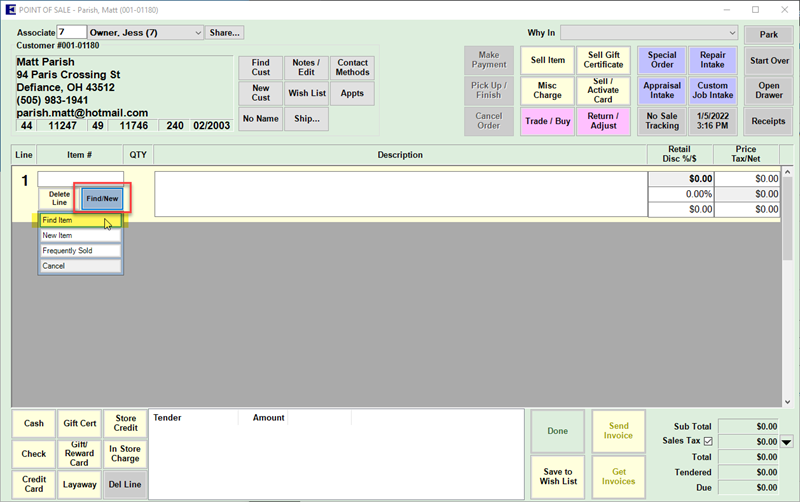Click the Layaway tender button
800x502 pixels.
tap(79, 483)
